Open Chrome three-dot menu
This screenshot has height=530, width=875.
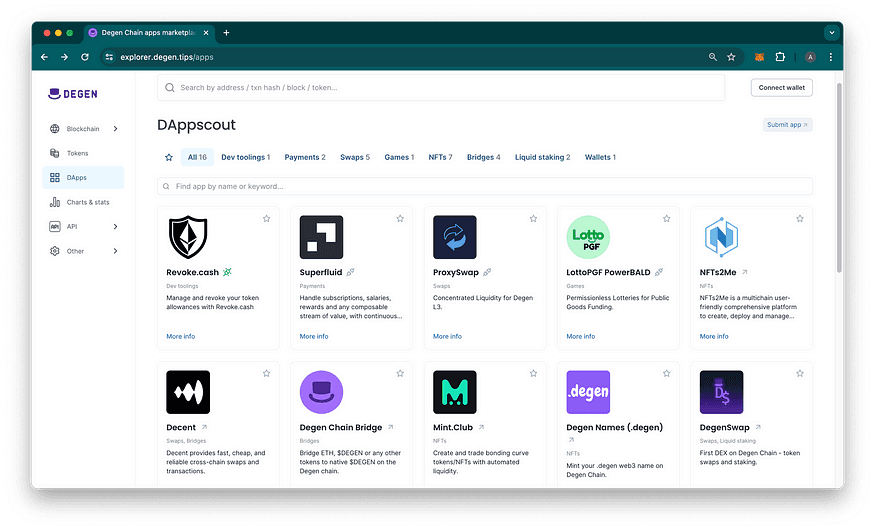[x=830, y=57]
